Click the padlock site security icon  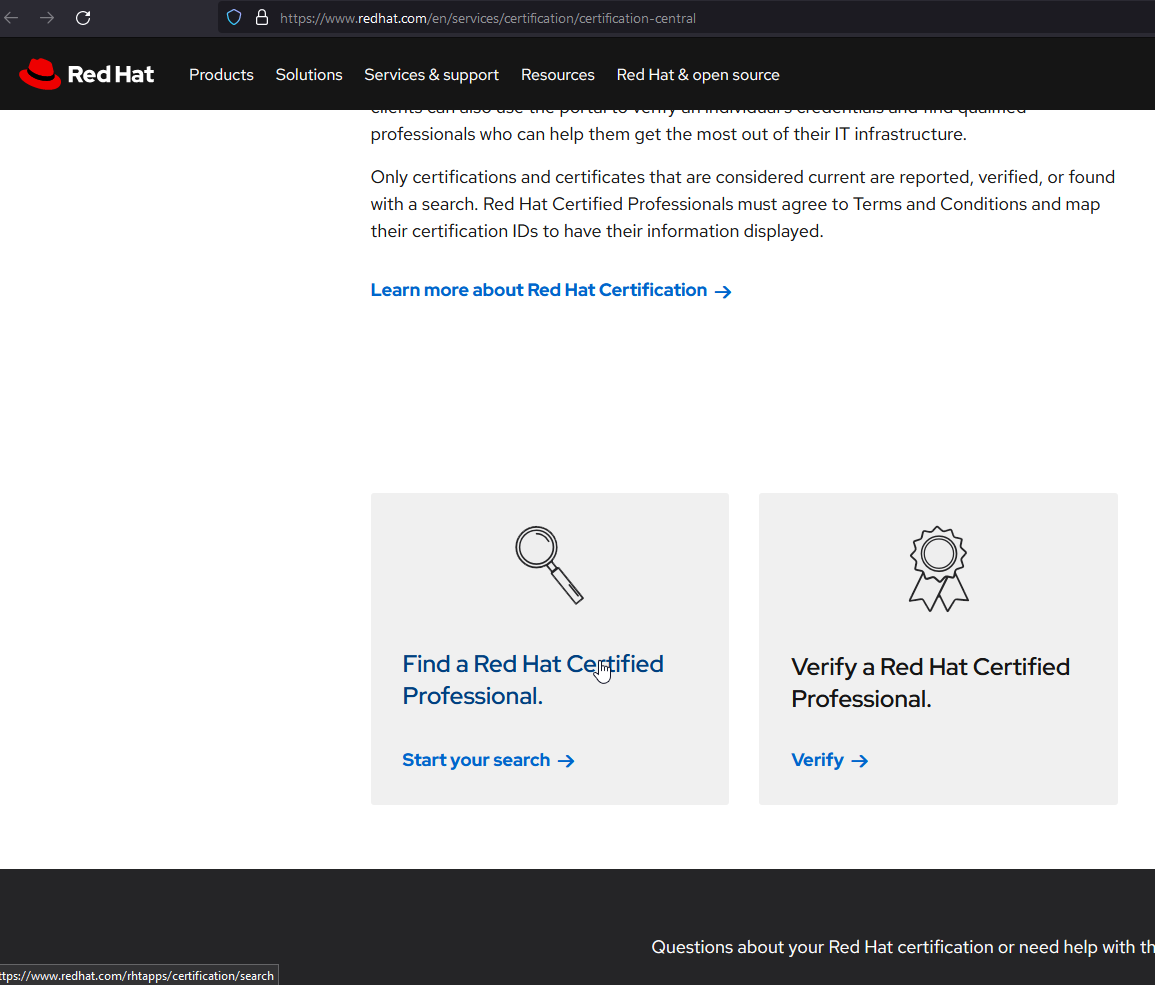262,18
